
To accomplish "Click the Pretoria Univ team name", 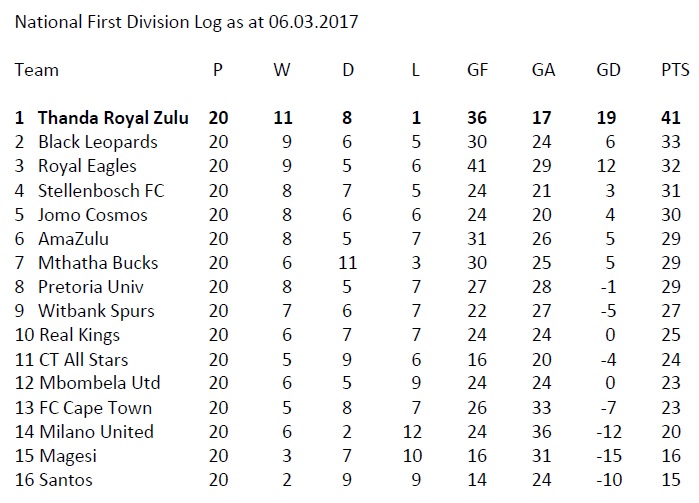I will 93,287.
